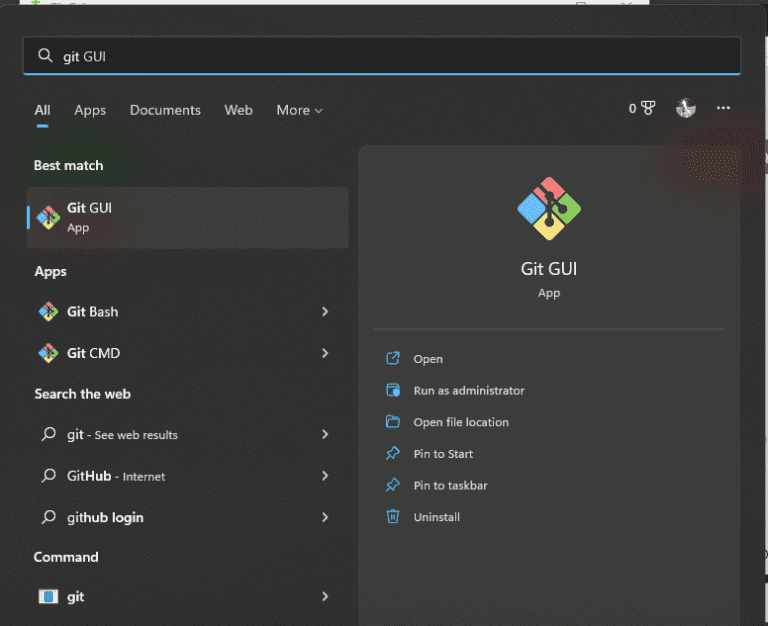Select the git command result

[x=188, y=597]
